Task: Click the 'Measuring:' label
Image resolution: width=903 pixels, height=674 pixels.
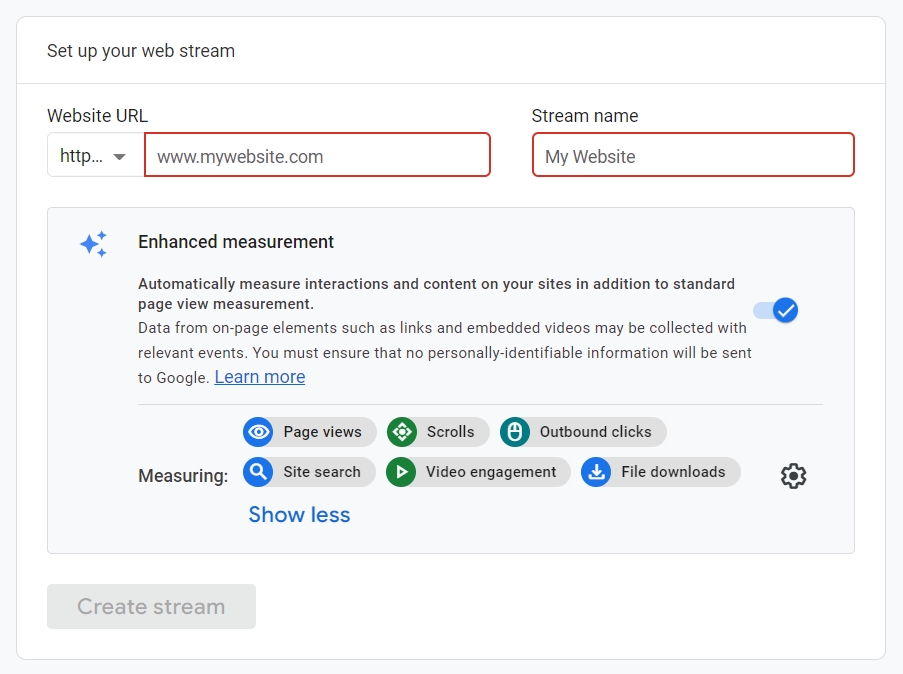Action: point(183,476)
